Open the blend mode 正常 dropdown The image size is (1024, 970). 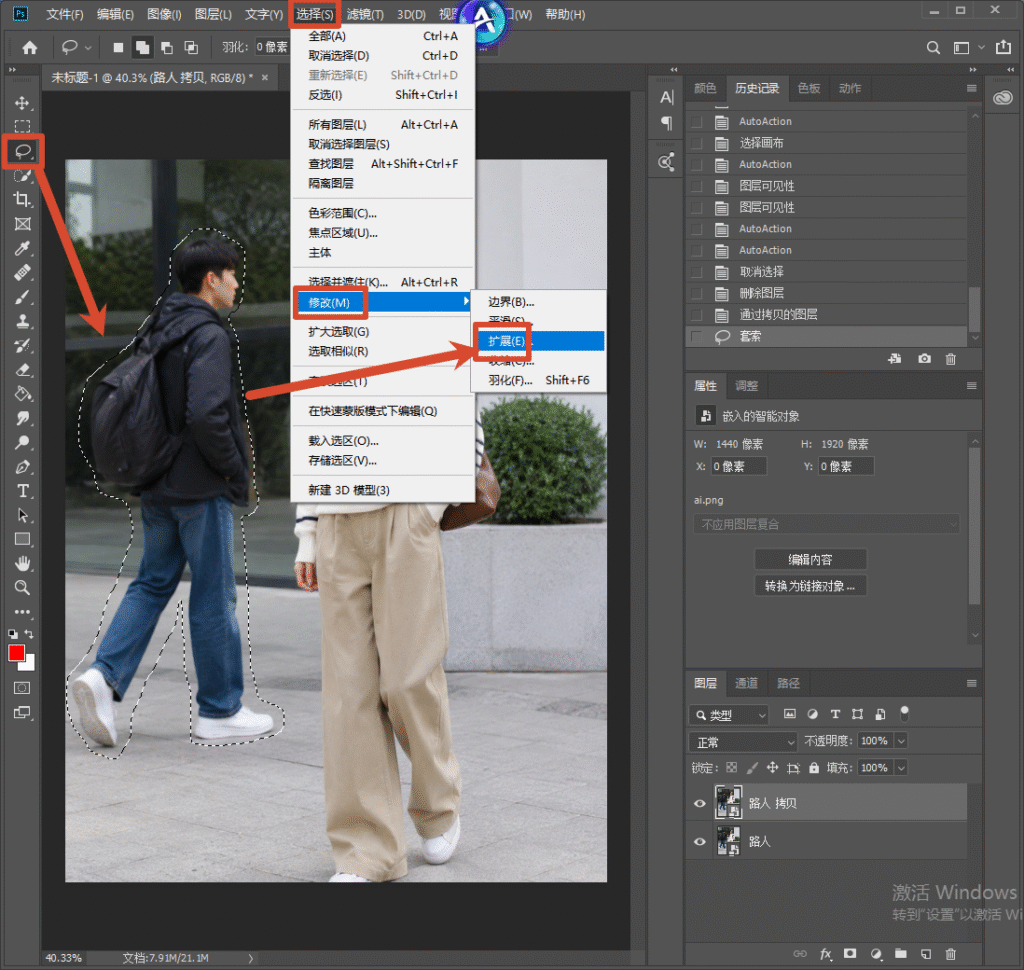pos(743,742)
